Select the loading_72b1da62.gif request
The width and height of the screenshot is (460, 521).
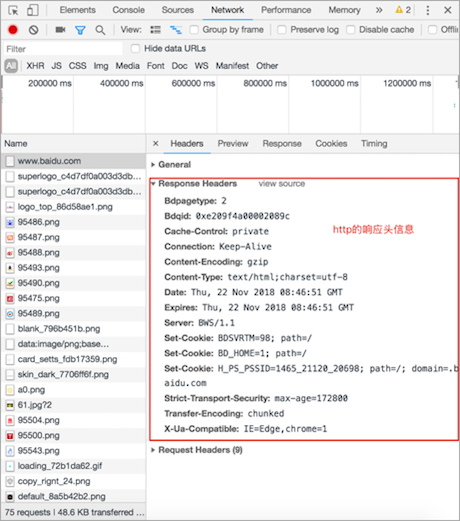tap(73, 466)
